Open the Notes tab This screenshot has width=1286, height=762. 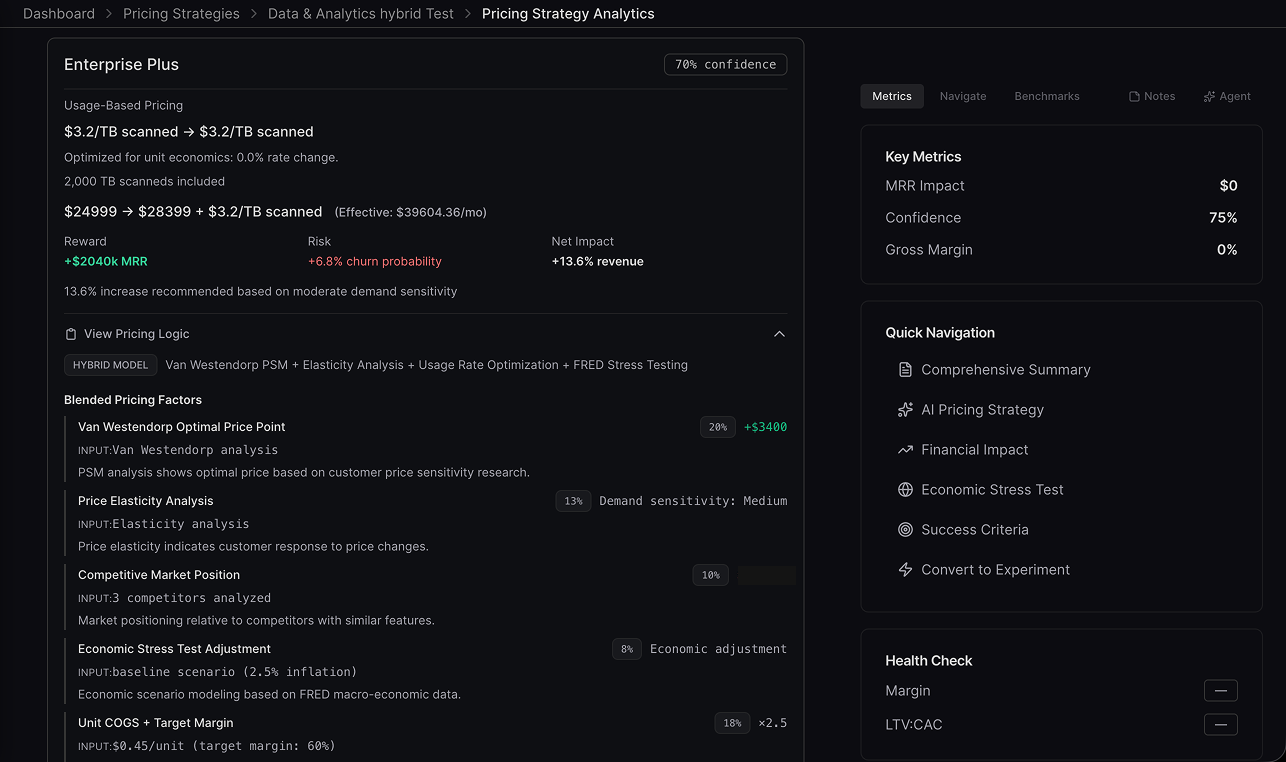point(1152,96)
